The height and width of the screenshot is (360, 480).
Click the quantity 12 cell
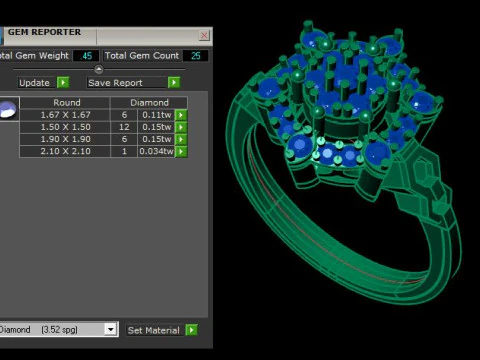tap(124, 127)
